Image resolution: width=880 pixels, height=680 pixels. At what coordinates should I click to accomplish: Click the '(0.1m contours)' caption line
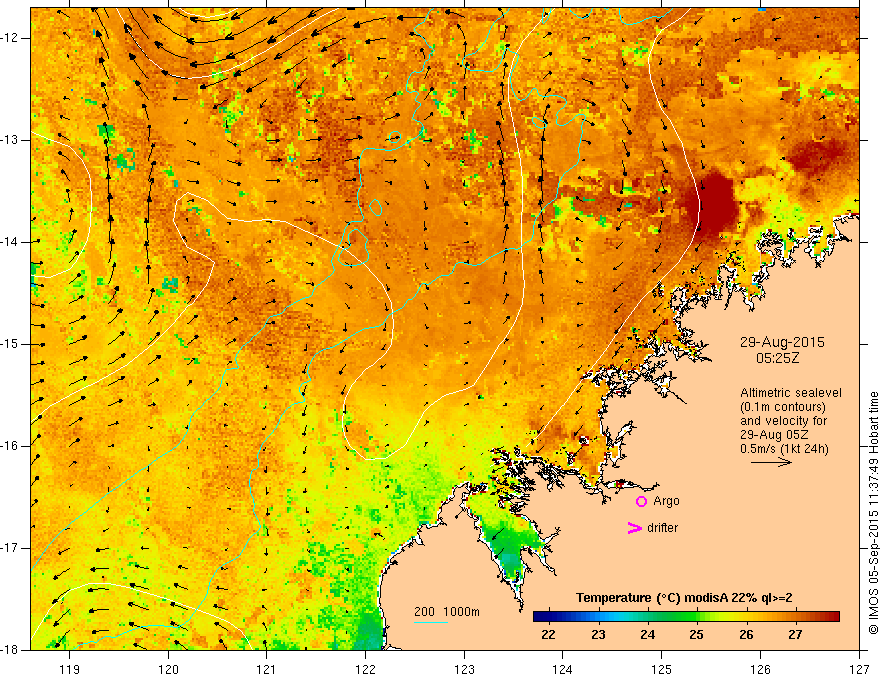coord(783,407)
